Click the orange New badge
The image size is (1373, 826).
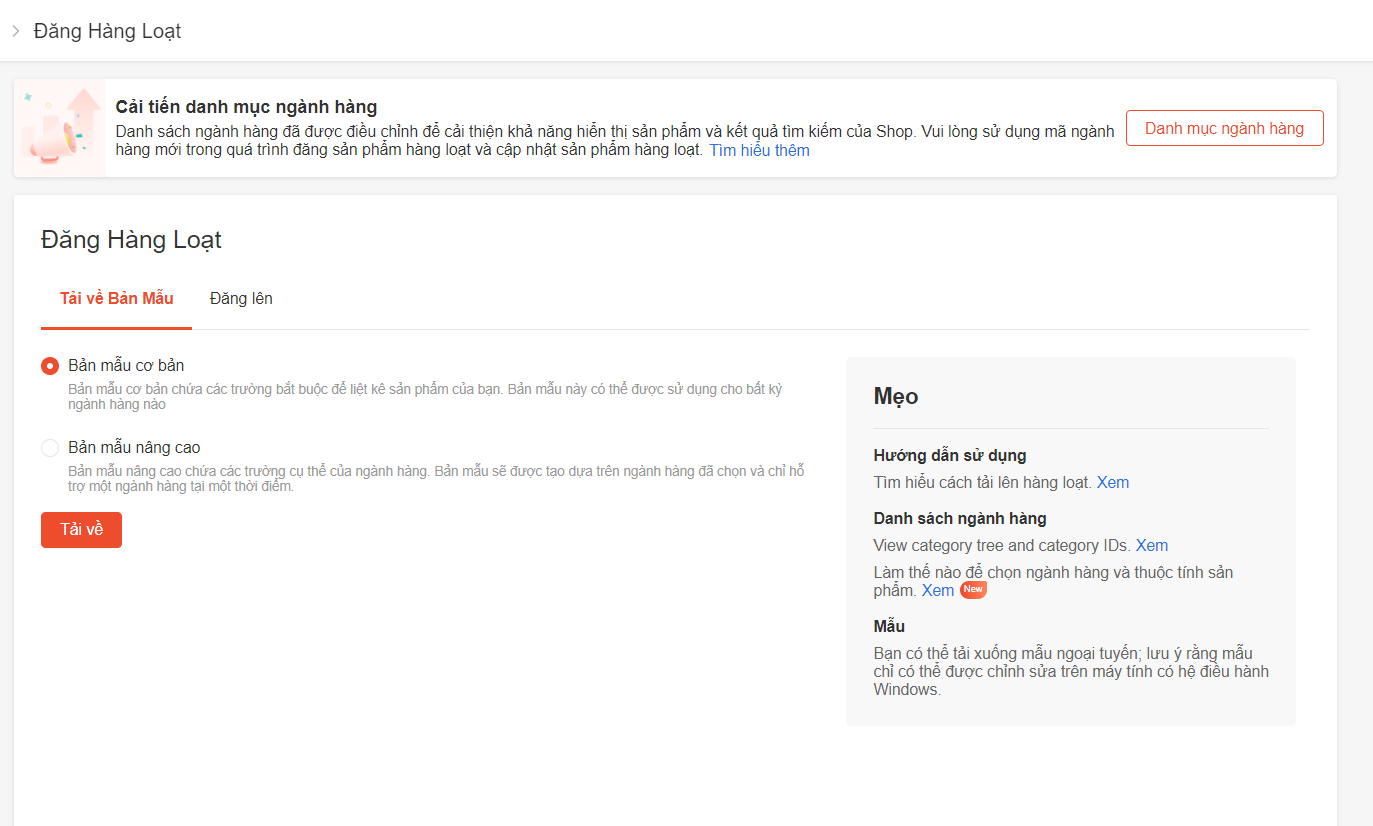pos(973,590)
